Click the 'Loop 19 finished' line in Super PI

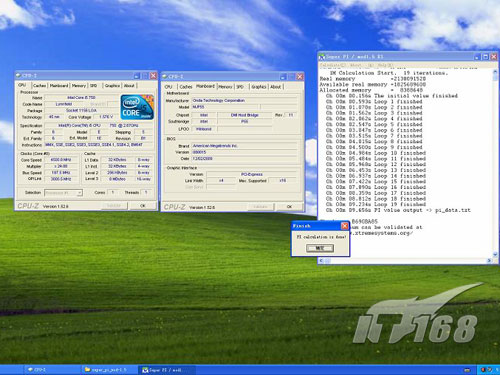click(x=376, y=204)
